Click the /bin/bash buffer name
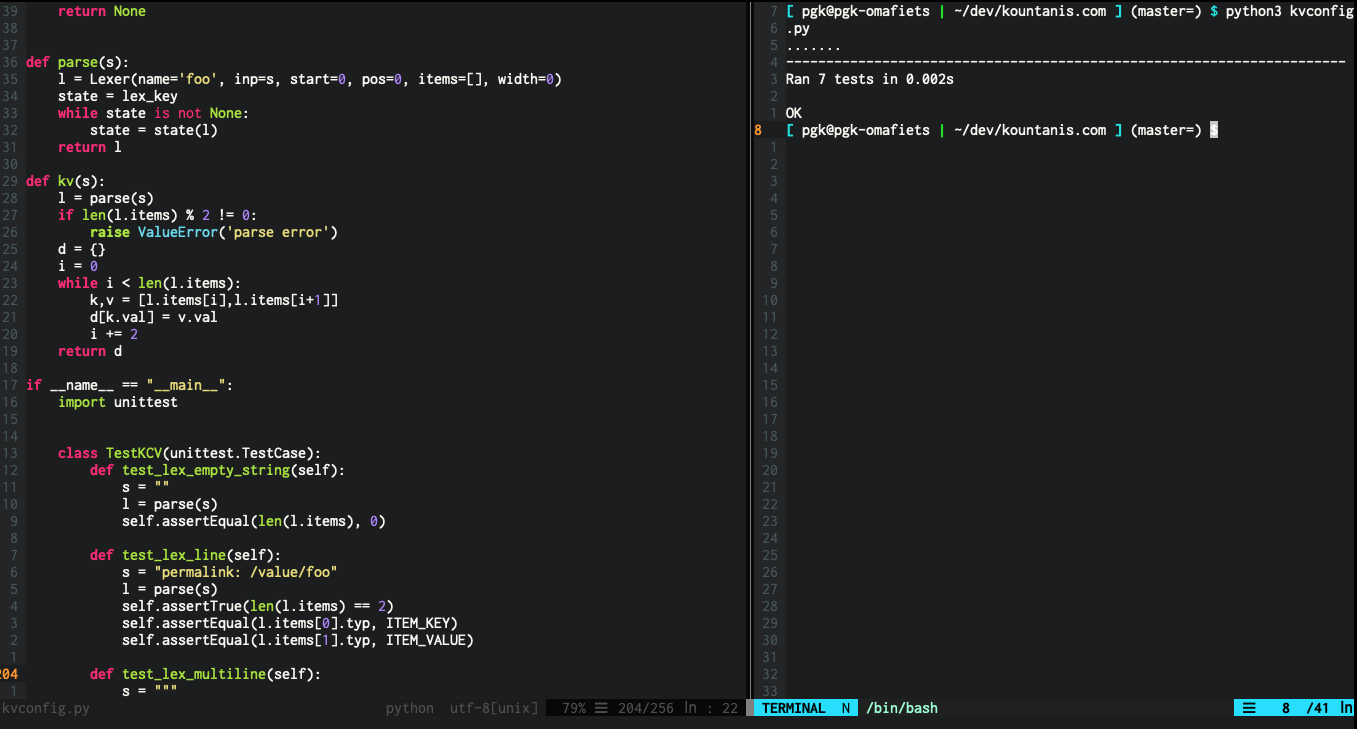1357x729 pixels. [902, 708]
